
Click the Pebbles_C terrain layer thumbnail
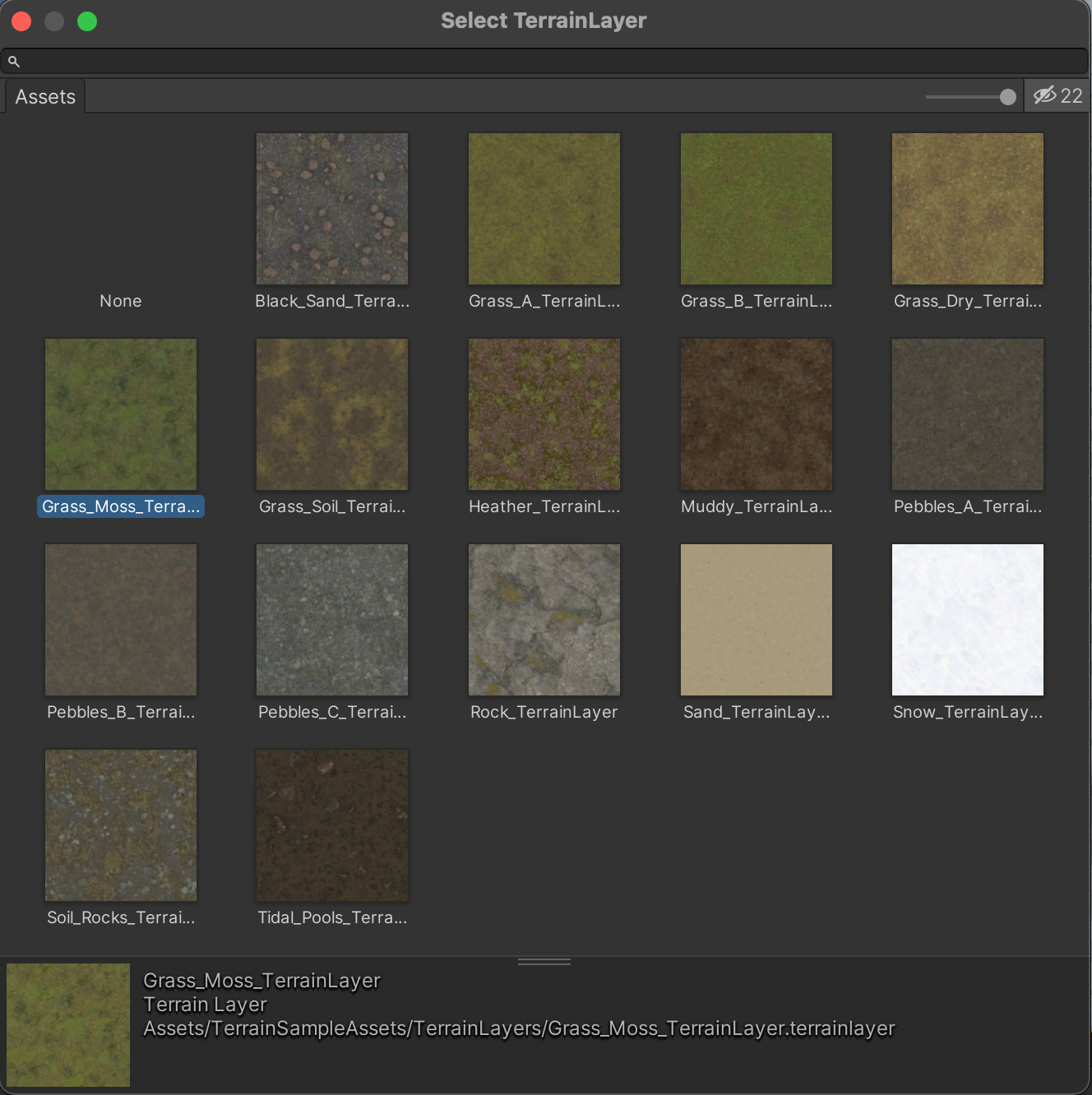(332, 620)
